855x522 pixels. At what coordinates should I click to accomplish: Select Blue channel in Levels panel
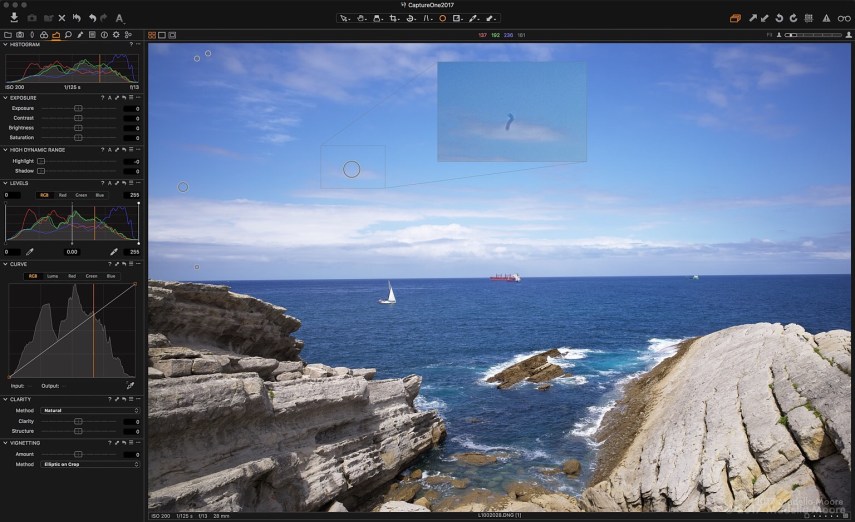tap(100, 195)
